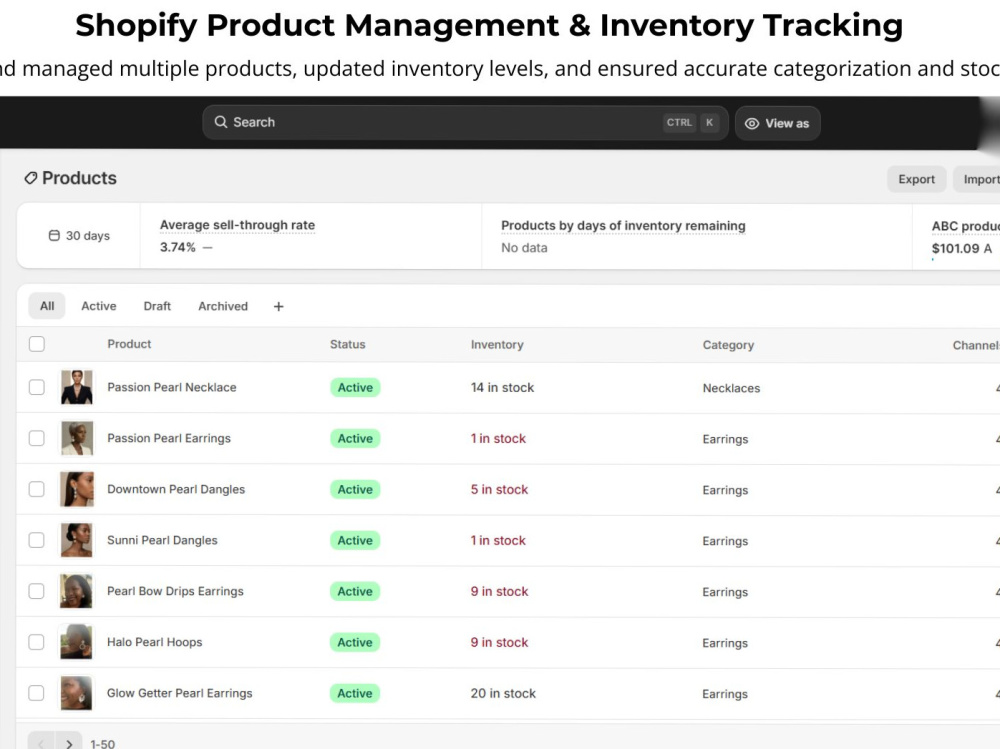Image resolution: width=1000 pixels, height=749 pixels.
Task: Click the Inventory column header
Action: pos(497,345)
